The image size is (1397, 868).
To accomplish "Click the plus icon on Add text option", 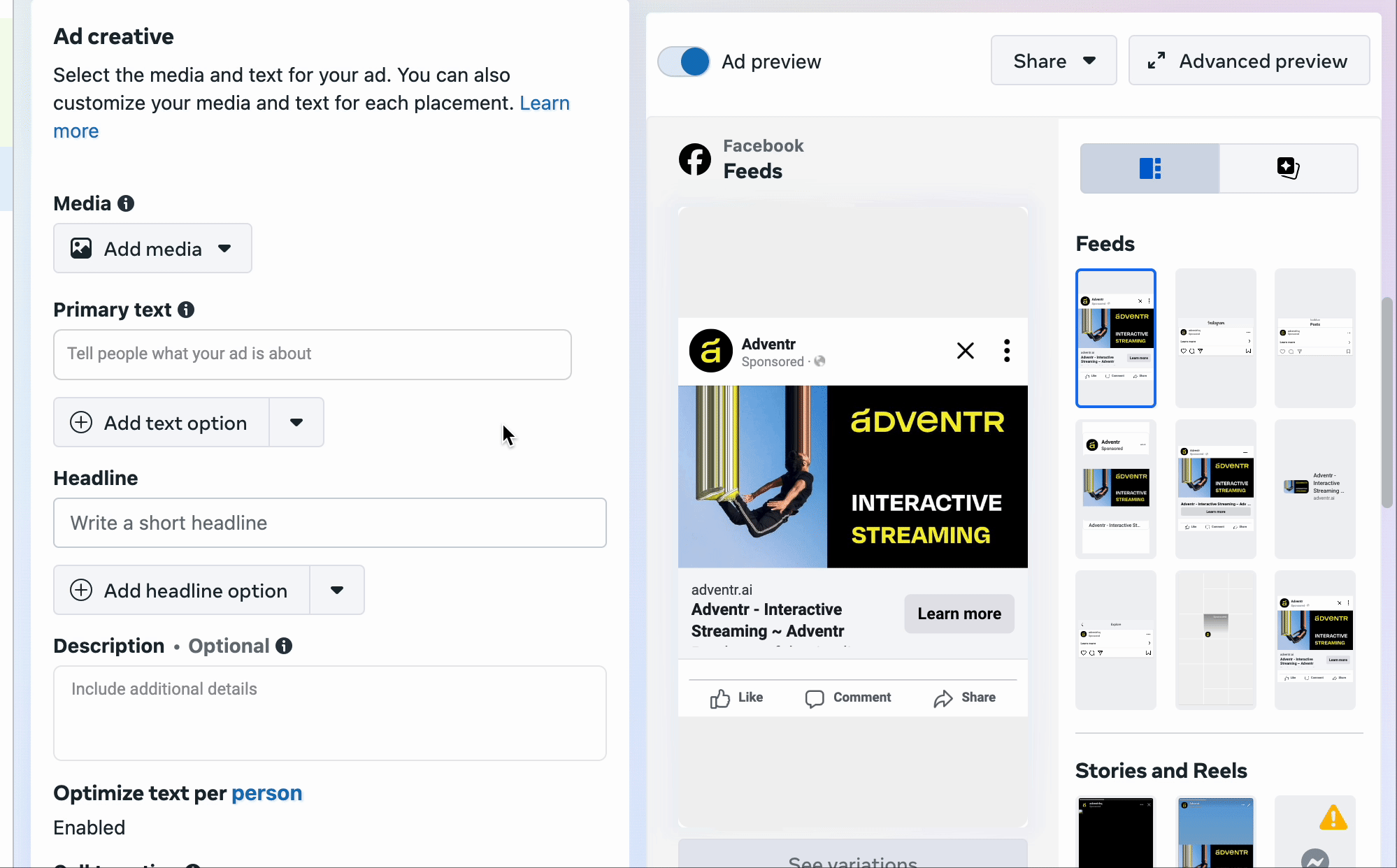I will point(81,422).
